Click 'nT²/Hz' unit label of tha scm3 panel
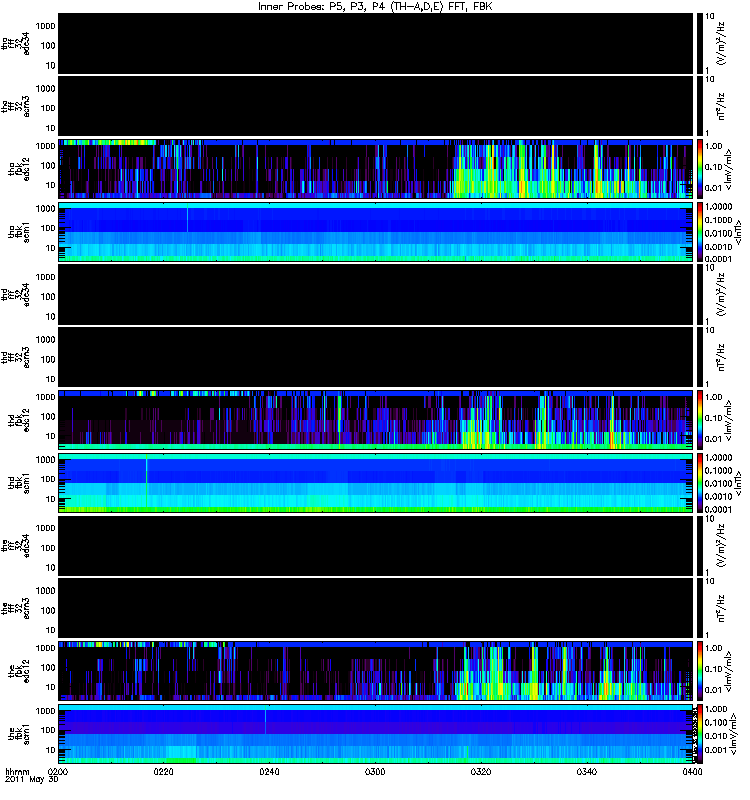Screen dimensions: 750x800 pyautogui.click(x=721, y=106)
